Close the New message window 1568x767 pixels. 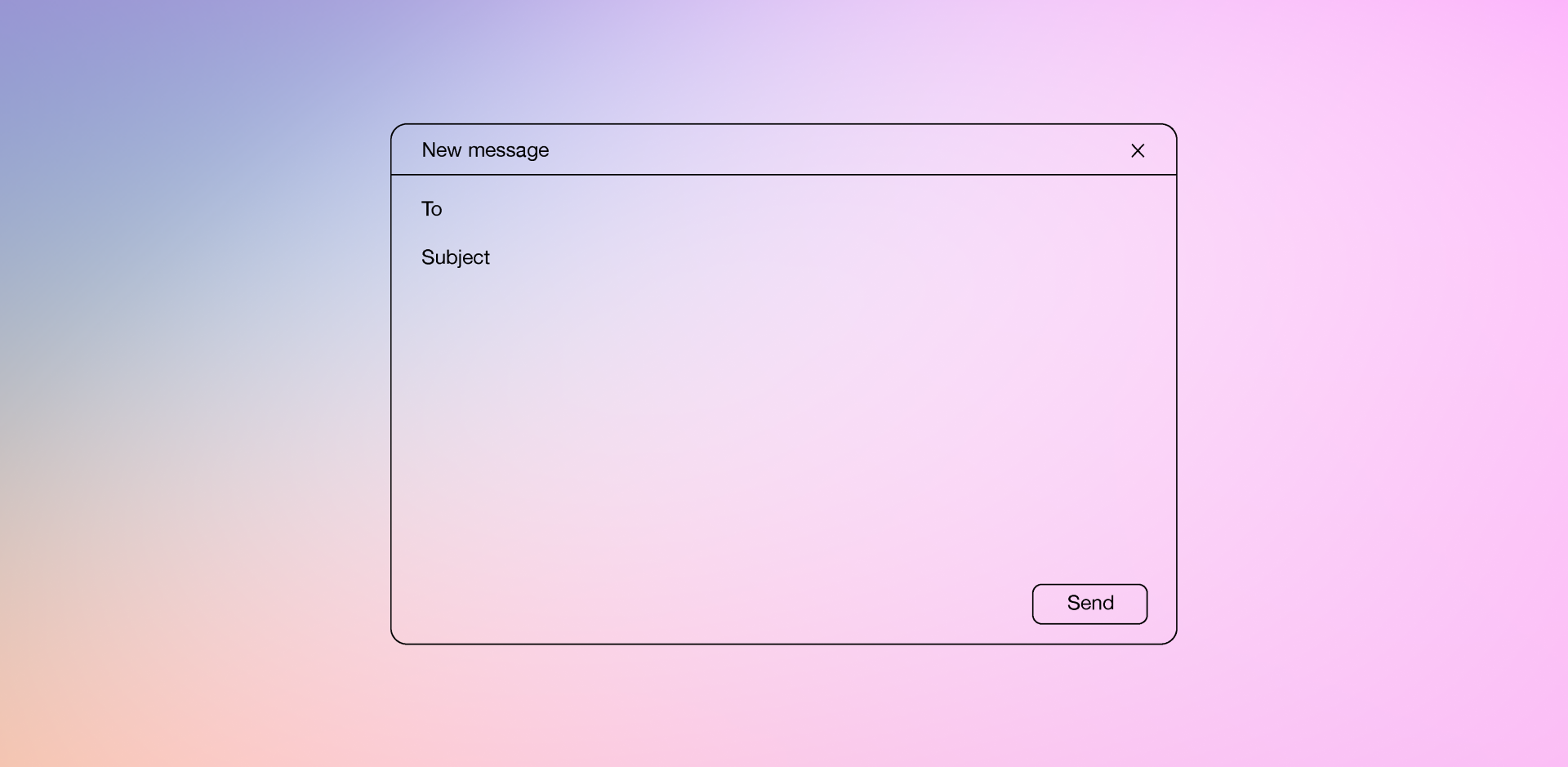coord(1138,150)
